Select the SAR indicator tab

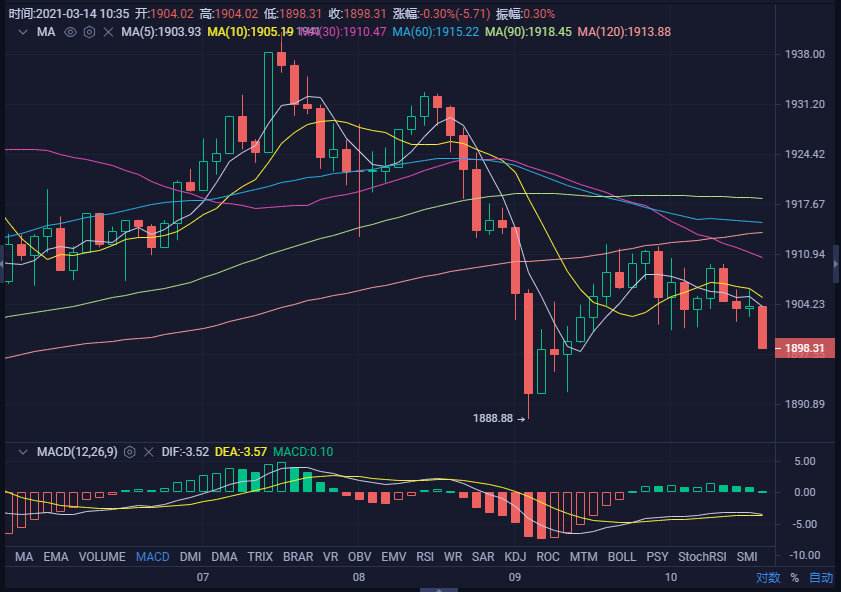483,557
